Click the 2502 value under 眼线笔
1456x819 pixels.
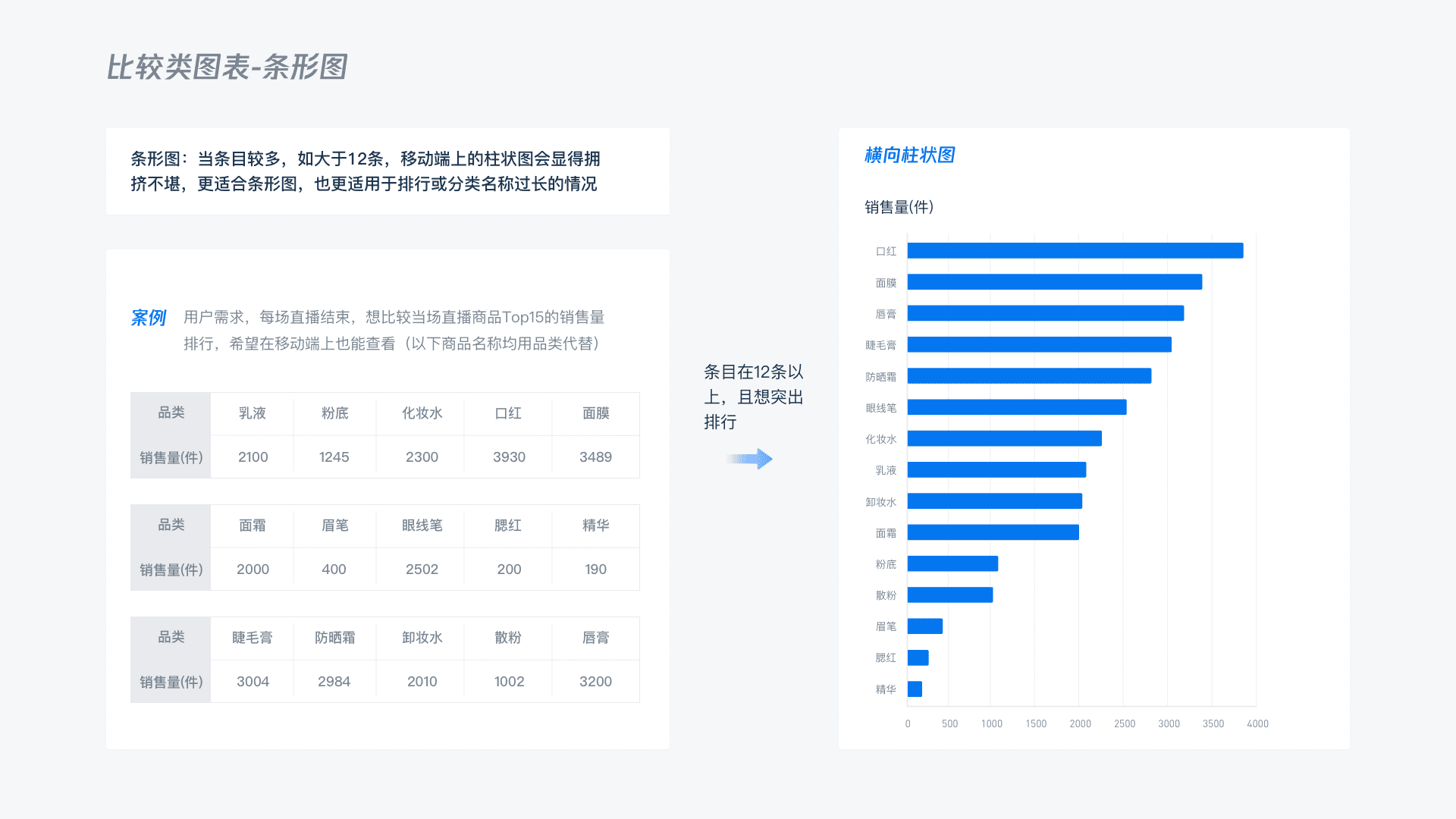[422, 570]
